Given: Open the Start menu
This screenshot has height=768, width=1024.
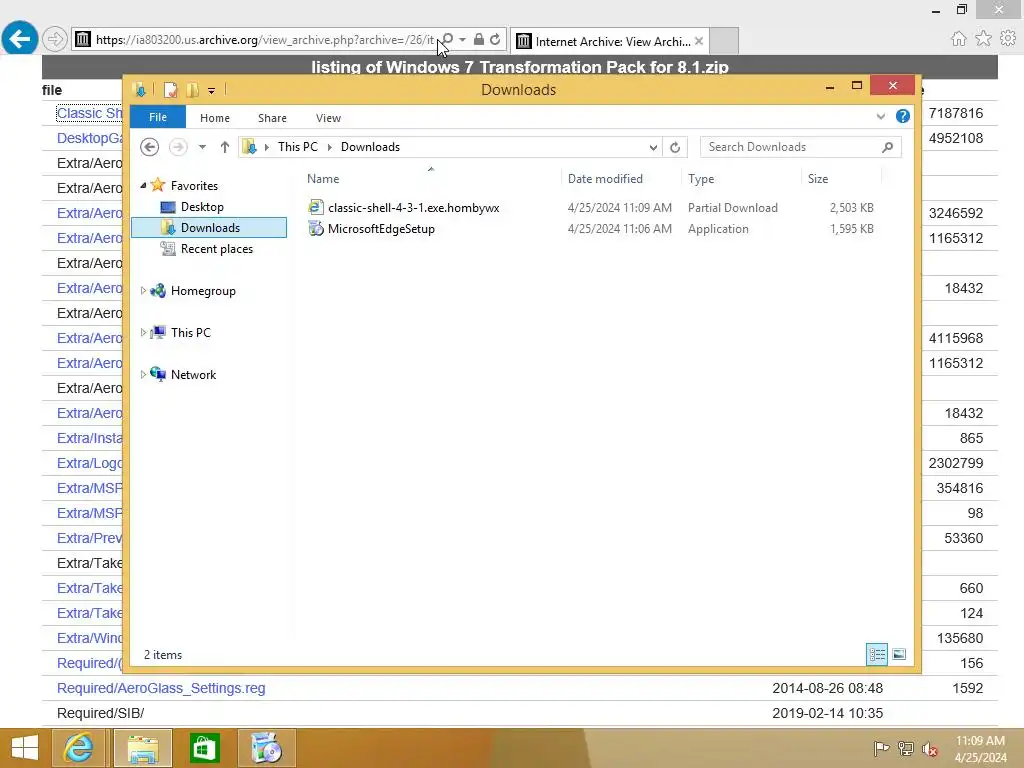Looking at the screenshot, I should [x=24, y=748].
